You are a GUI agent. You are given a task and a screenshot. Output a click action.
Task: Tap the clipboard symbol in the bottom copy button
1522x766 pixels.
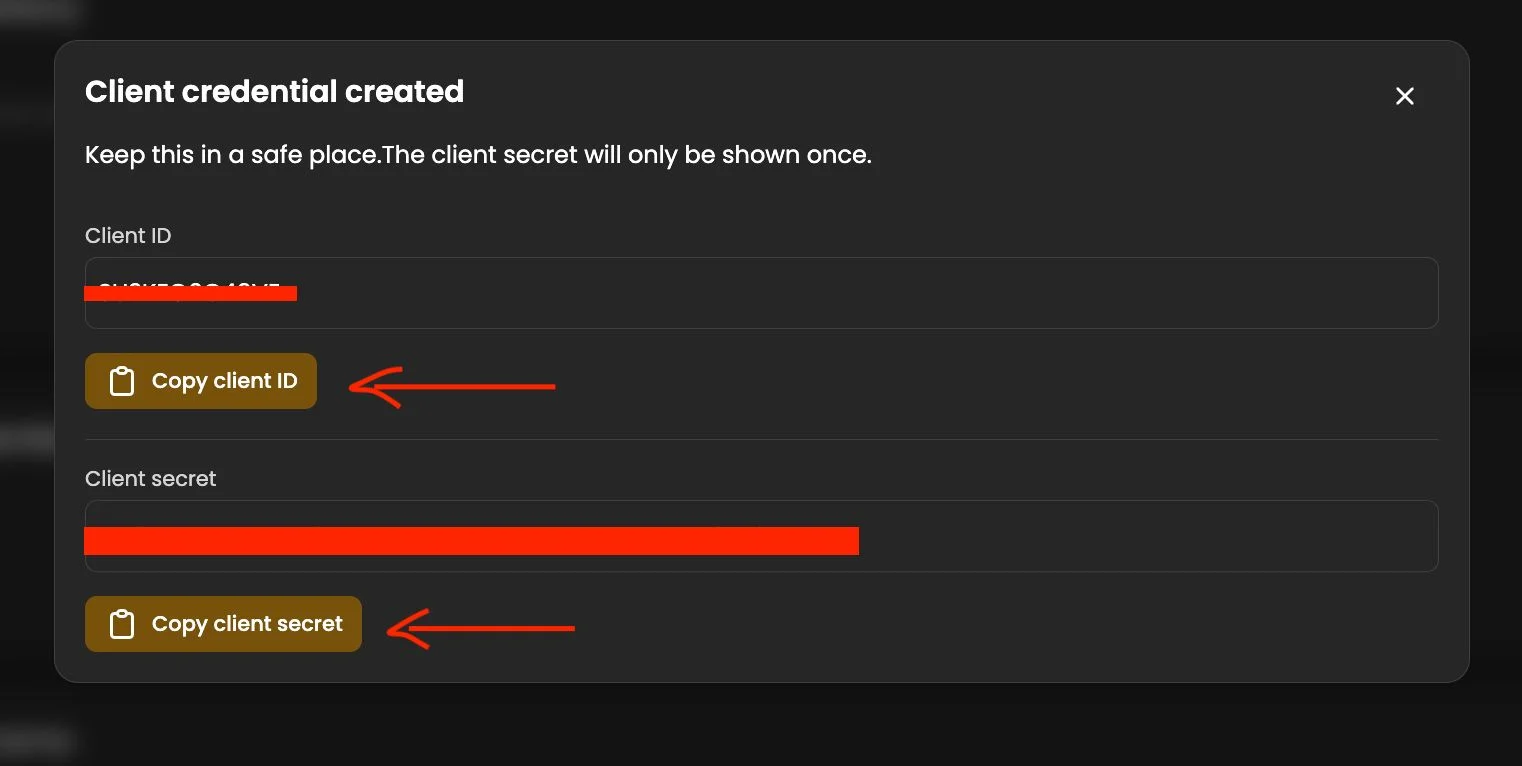(x=121, y=623)
